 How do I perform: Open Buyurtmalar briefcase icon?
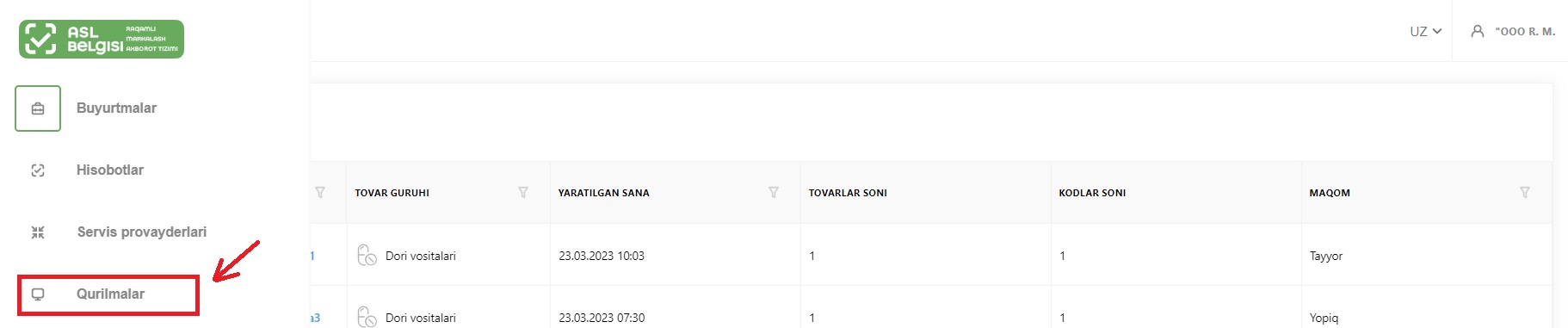38,108
